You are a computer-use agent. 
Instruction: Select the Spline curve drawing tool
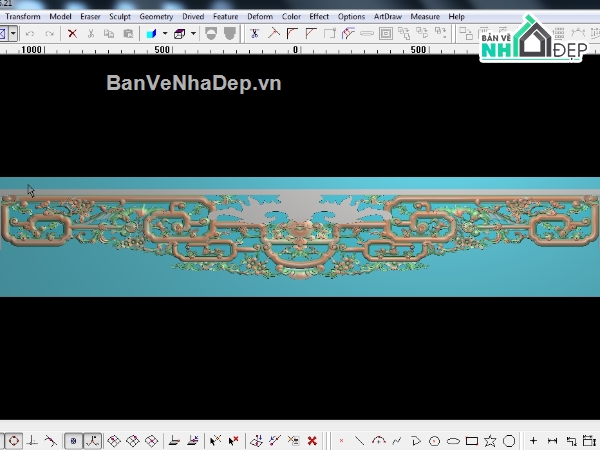tap(397, 441)
